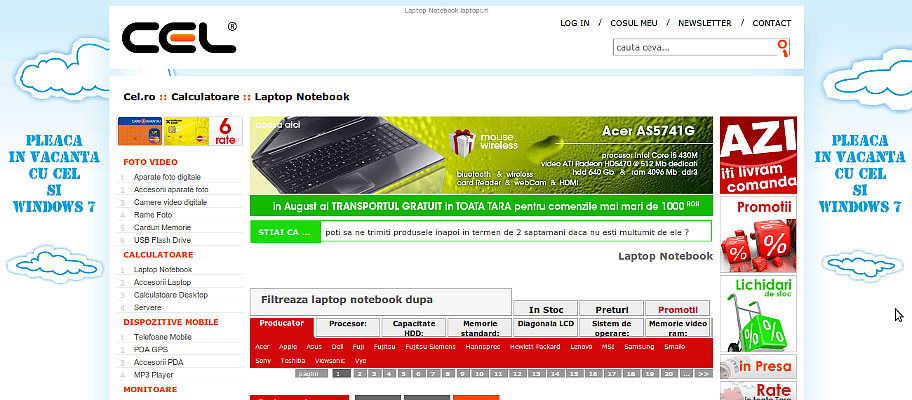Filter by Hewlett Packard producer
The image size is (912, 400).
coord(535,347)
